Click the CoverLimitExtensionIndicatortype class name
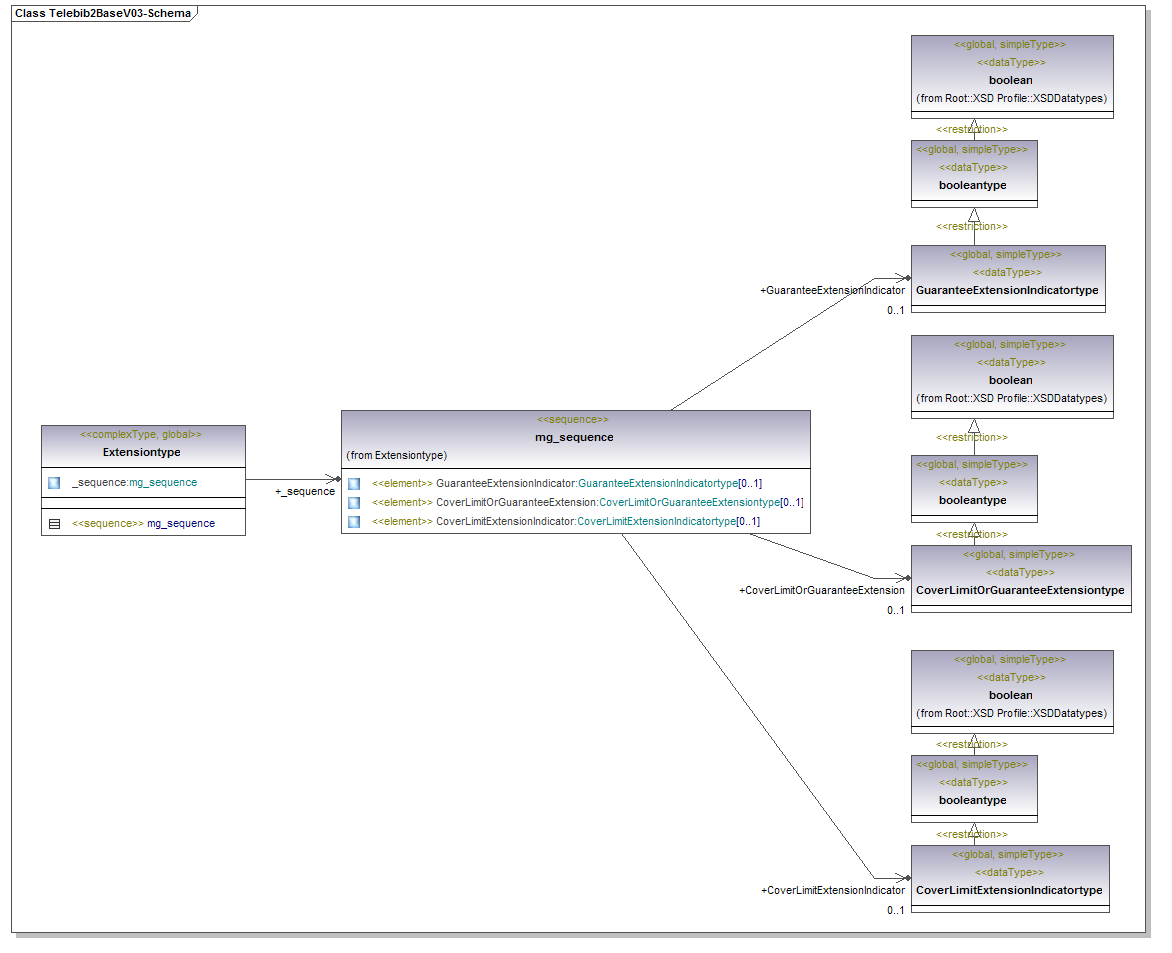 coord(1009,890)
